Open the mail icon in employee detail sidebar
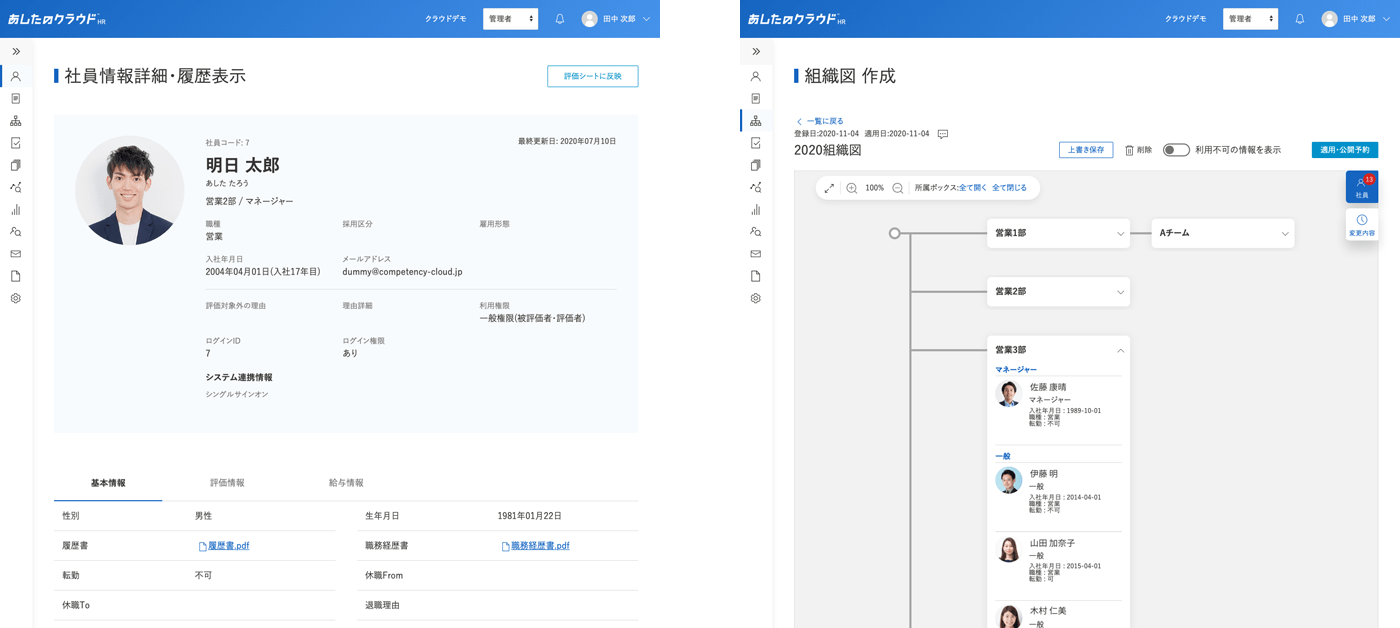The width and height of the screenshot is (1400, 628). [16, 254]
